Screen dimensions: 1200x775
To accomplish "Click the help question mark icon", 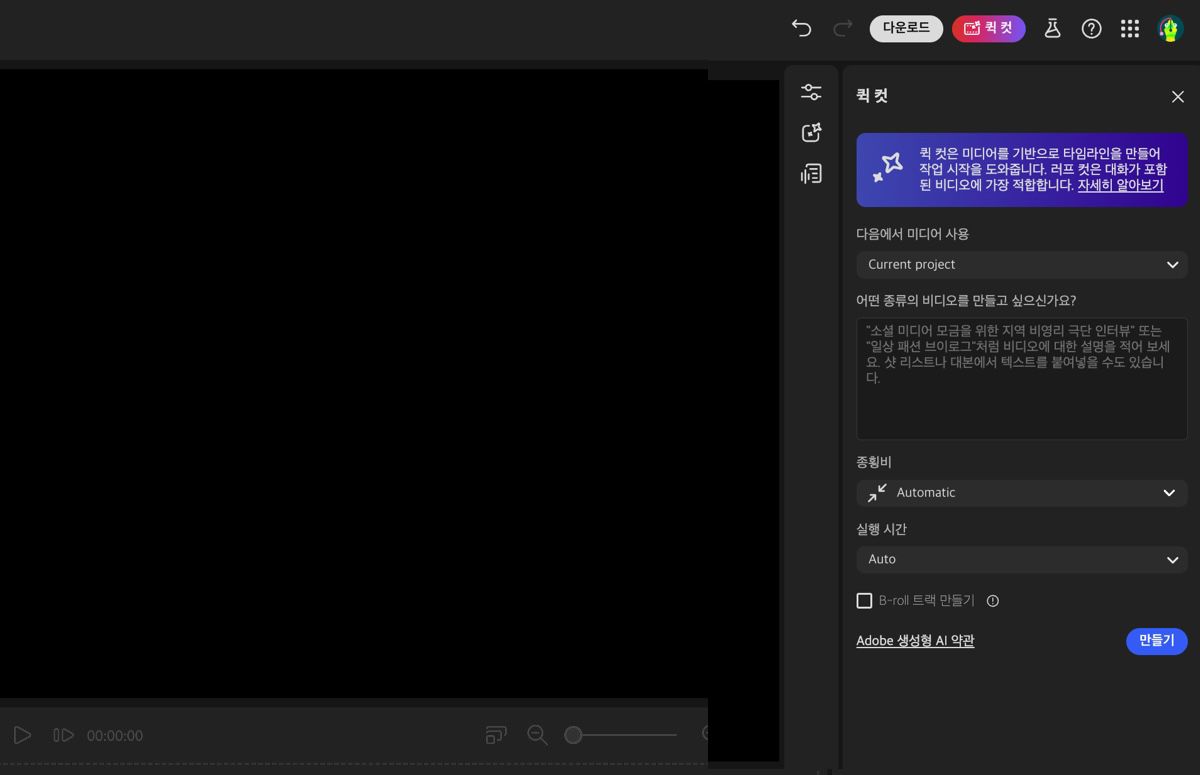I will (1091, 28).
